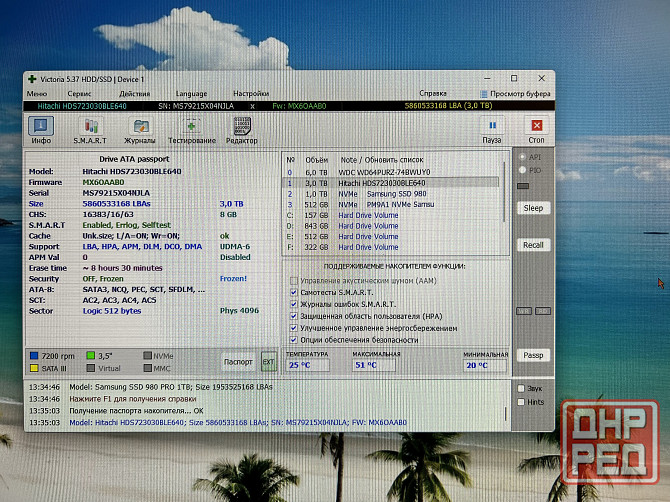Toggle Управление акустическим шумом (AAM) checkbox
670x502 pixels.
pyautogui.click(x=294, y=281)
